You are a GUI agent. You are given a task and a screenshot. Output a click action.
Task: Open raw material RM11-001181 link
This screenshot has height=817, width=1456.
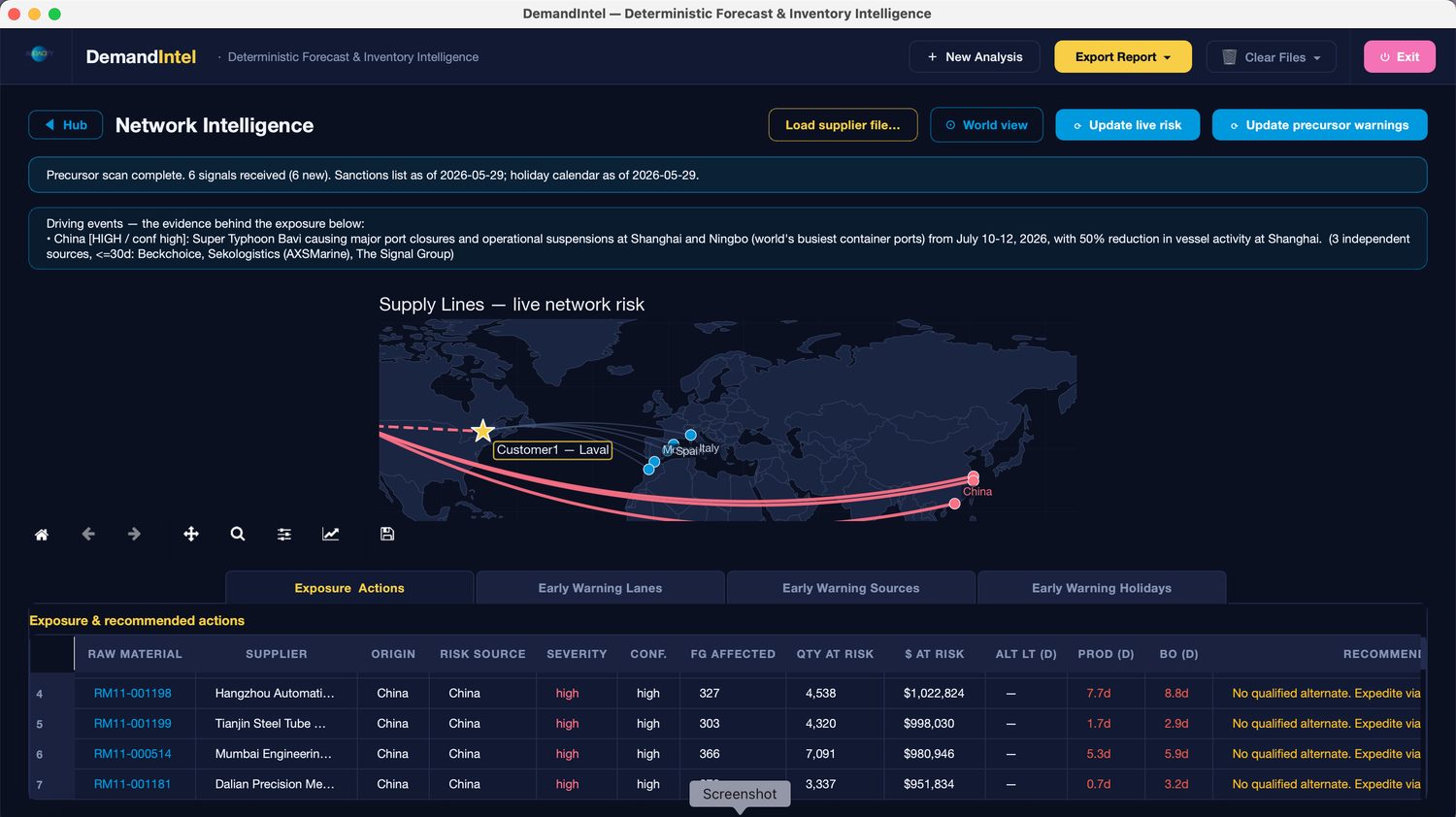pos(132,784)
